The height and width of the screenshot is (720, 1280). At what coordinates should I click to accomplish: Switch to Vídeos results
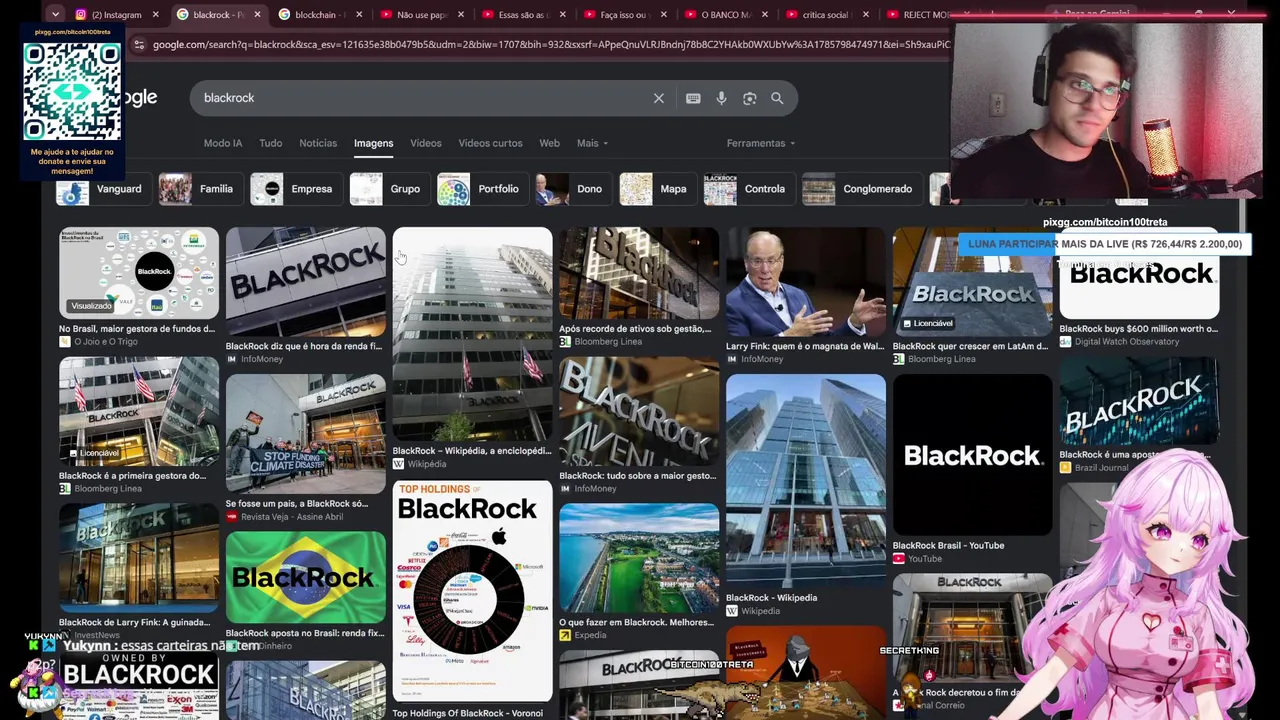pyautogui.click(x=425, y=143)
